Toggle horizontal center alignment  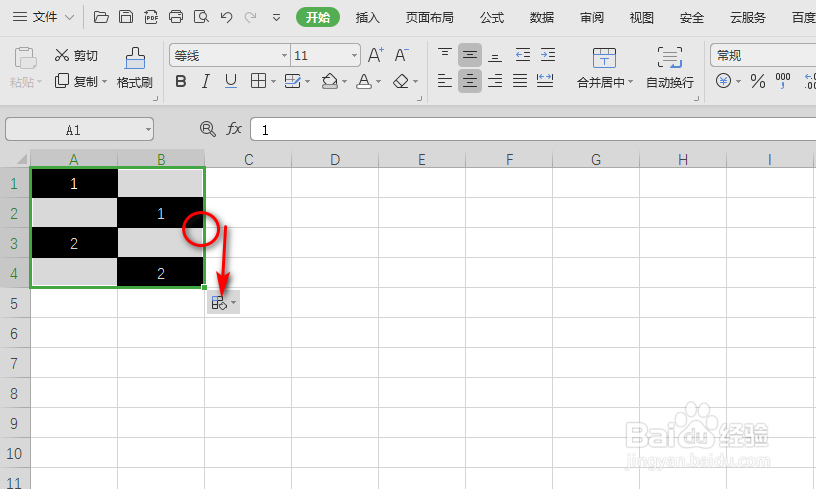[x=469, y=81]
